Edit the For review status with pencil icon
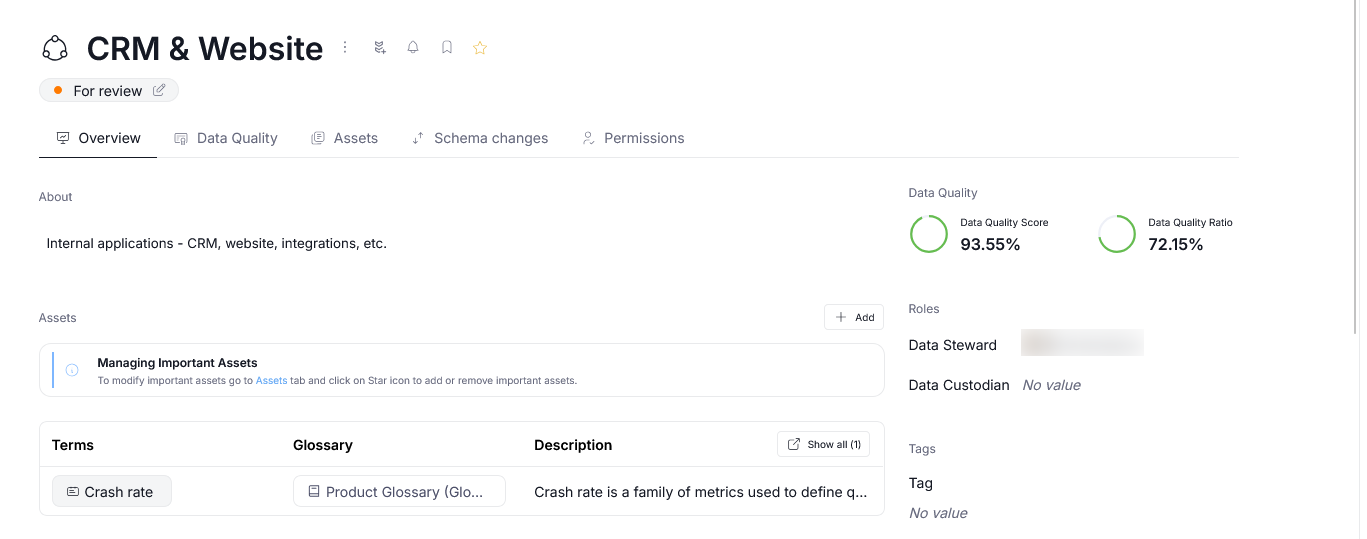The image size is (1367, 539). click(x=159, y=91)
